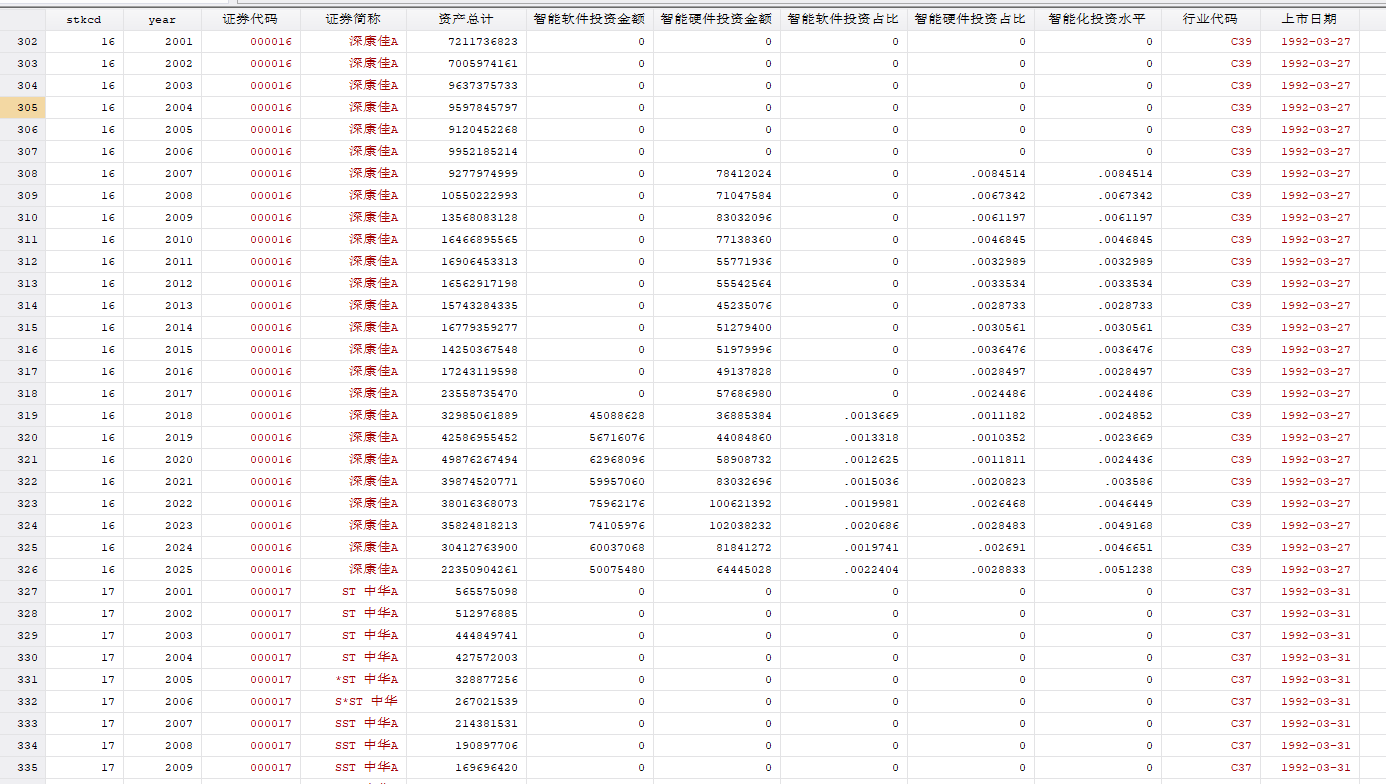Select row number 308

point(22,173)
